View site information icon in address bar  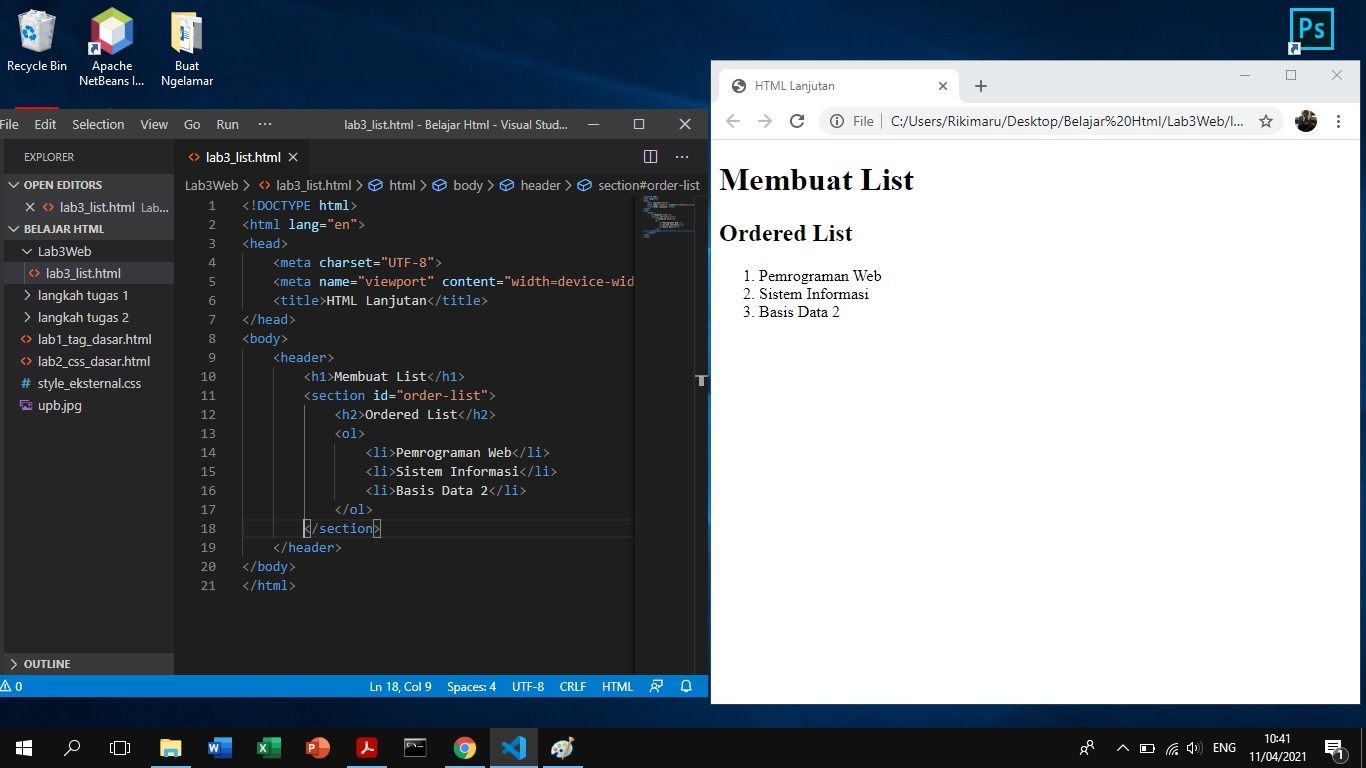coord(837,121)
